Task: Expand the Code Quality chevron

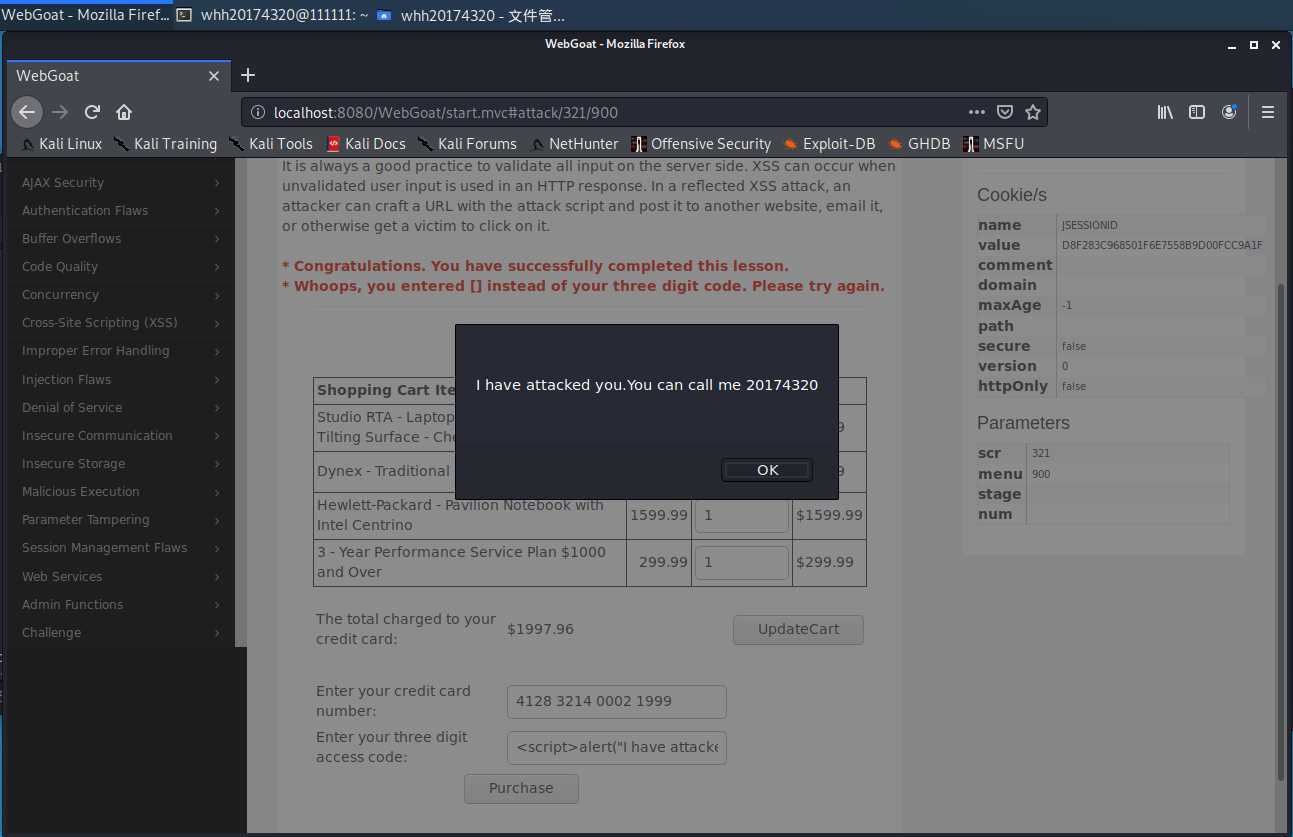Action: (217, 267)
